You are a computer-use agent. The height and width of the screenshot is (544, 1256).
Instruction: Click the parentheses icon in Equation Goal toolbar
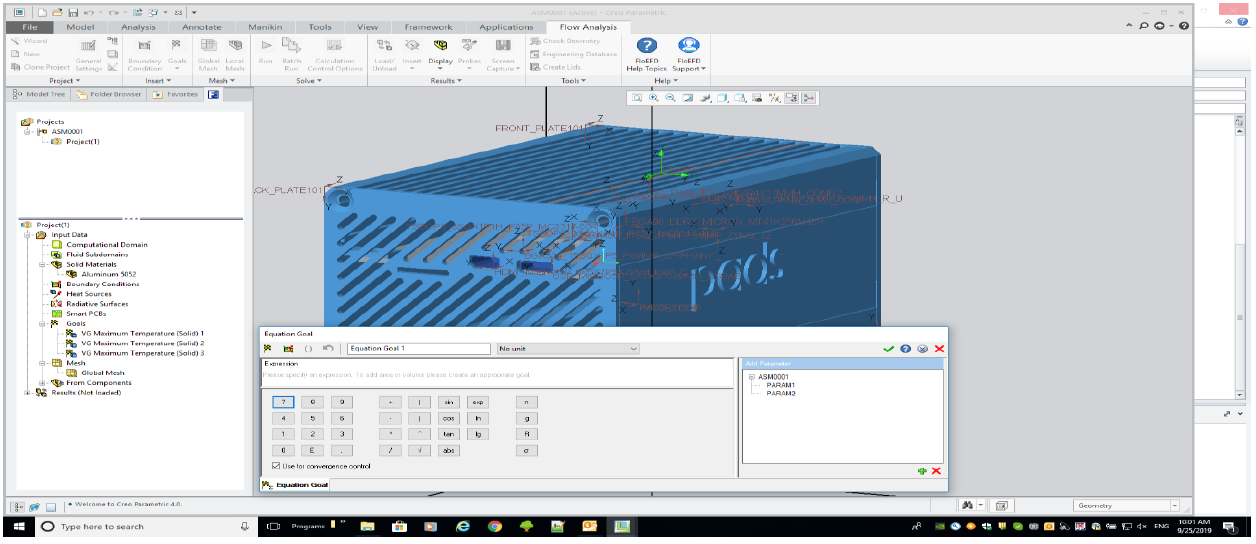pos(308,348)
